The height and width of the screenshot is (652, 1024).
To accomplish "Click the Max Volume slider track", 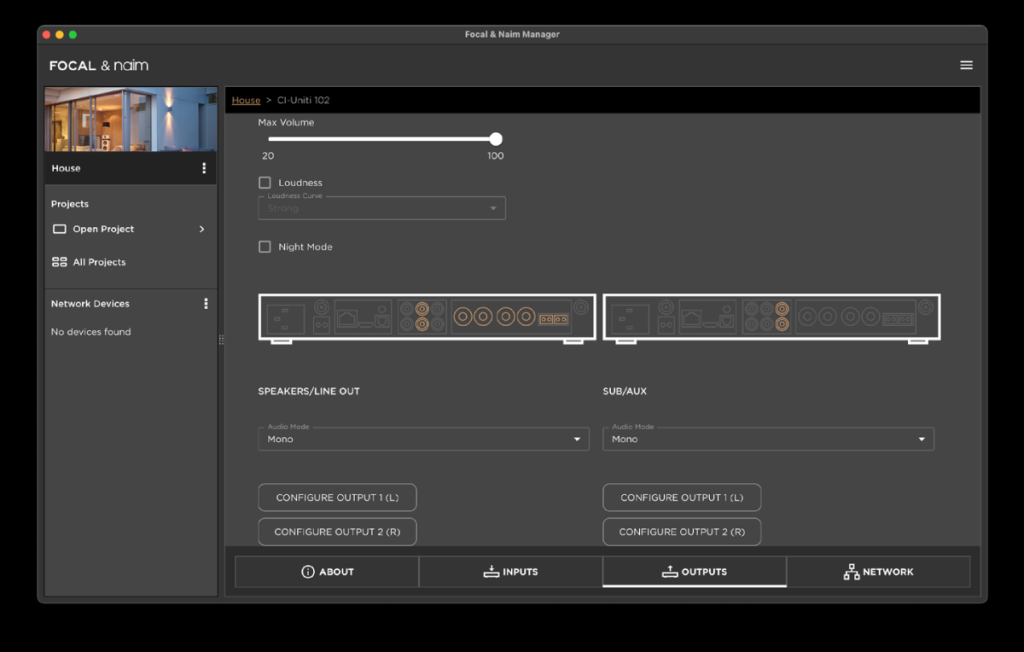I will tap(382, 139).
